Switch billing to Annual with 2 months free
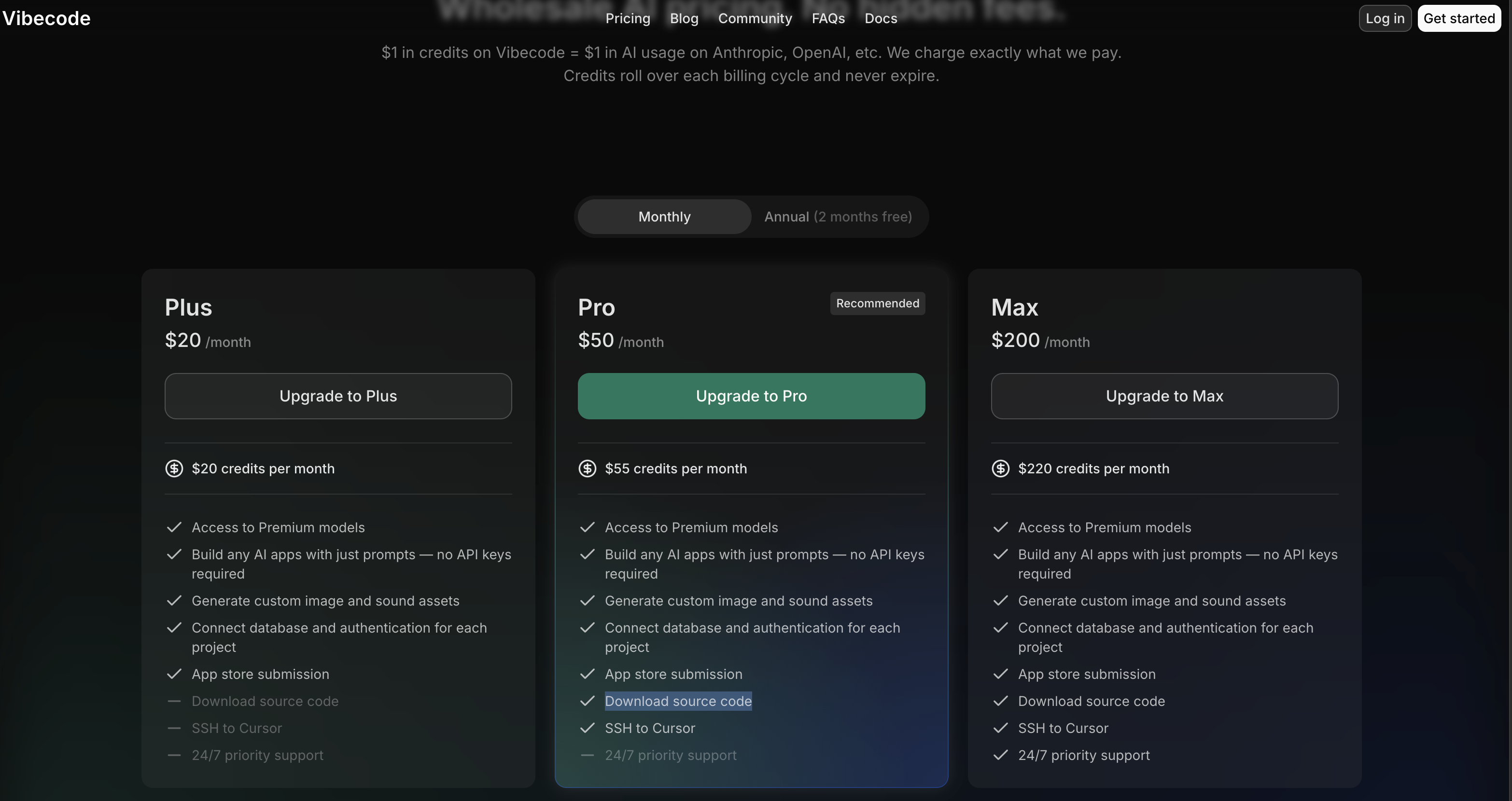The width and height of the screenshot is (1512, 801). [838, 216]
